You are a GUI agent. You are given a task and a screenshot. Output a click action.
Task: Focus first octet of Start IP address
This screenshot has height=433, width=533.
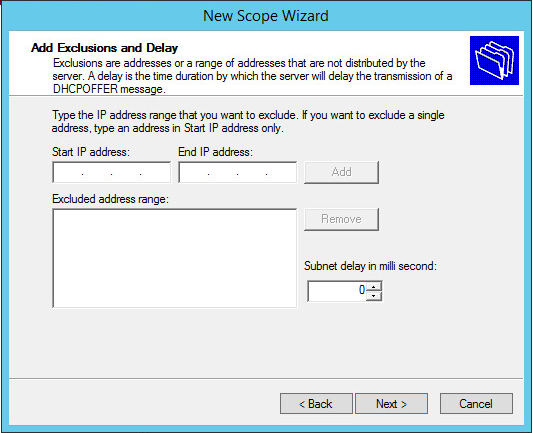[x=68, y=172]
